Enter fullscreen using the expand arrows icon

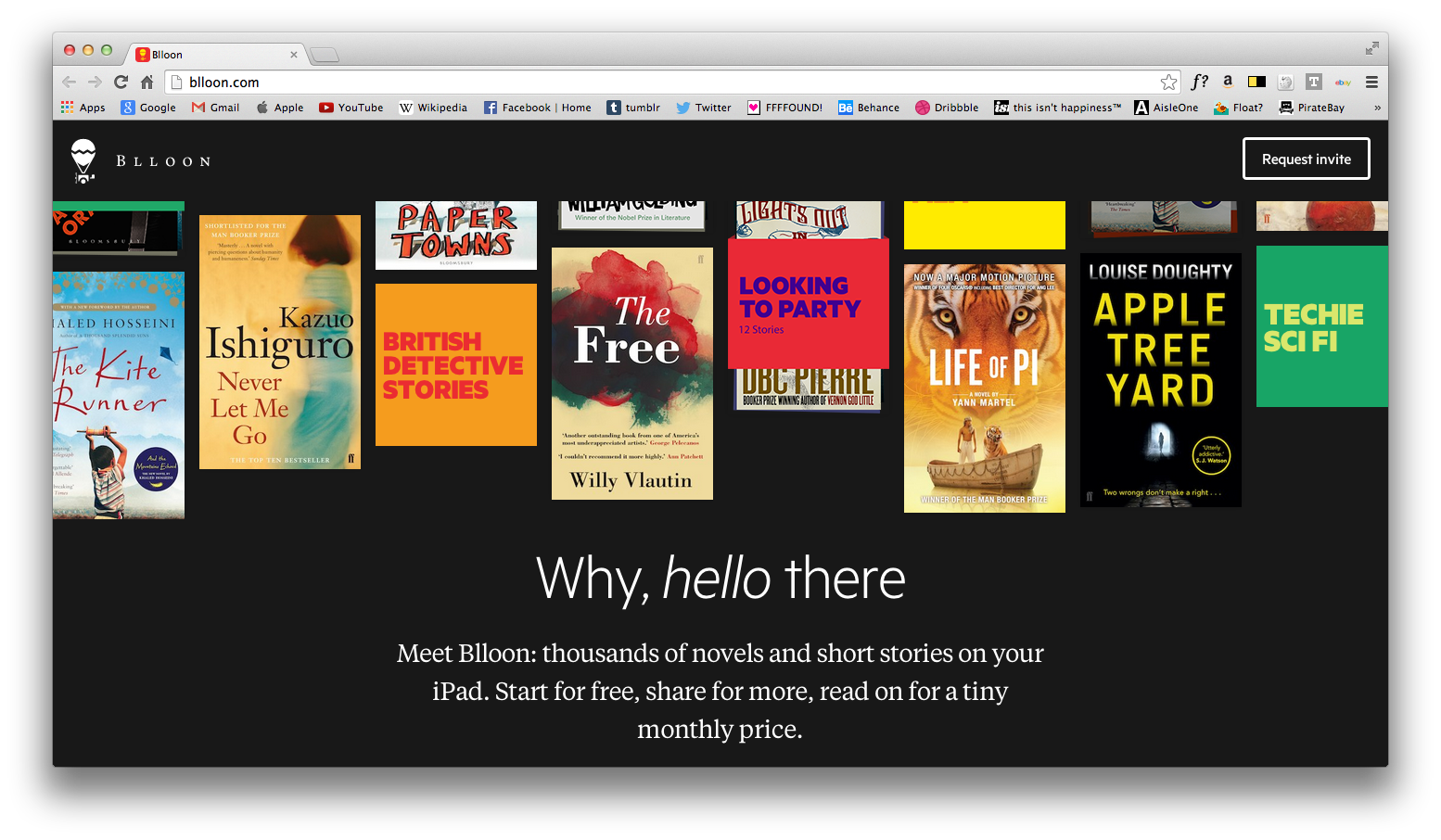1371,48
